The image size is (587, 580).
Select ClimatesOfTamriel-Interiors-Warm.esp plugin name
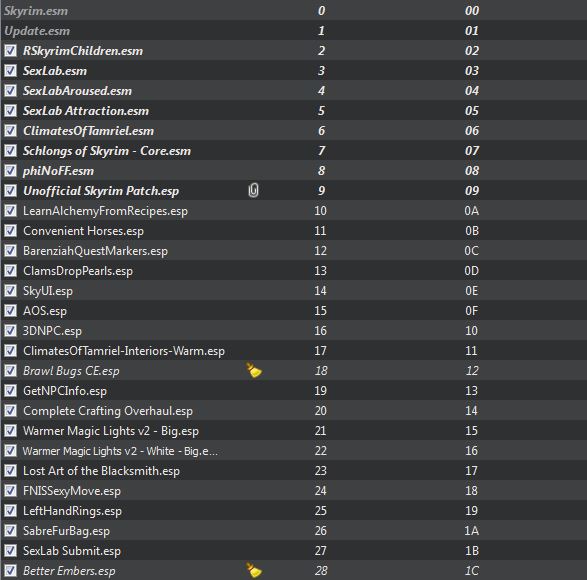124,351
